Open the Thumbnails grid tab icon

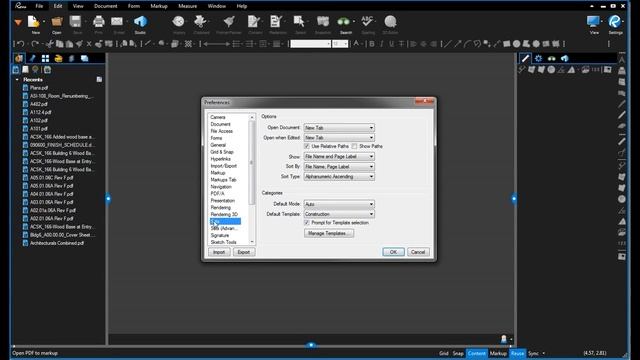point(45,58)
